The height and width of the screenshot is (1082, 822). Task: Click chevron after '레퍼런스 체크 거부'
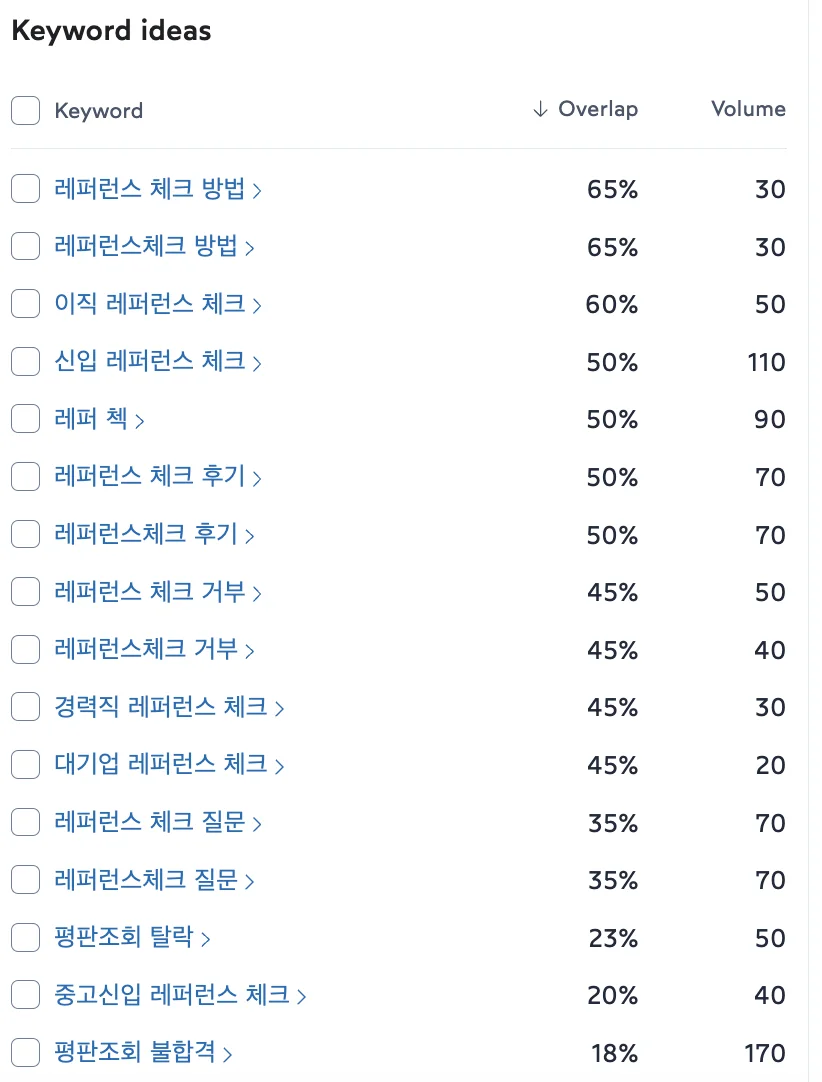coord(258,593)
